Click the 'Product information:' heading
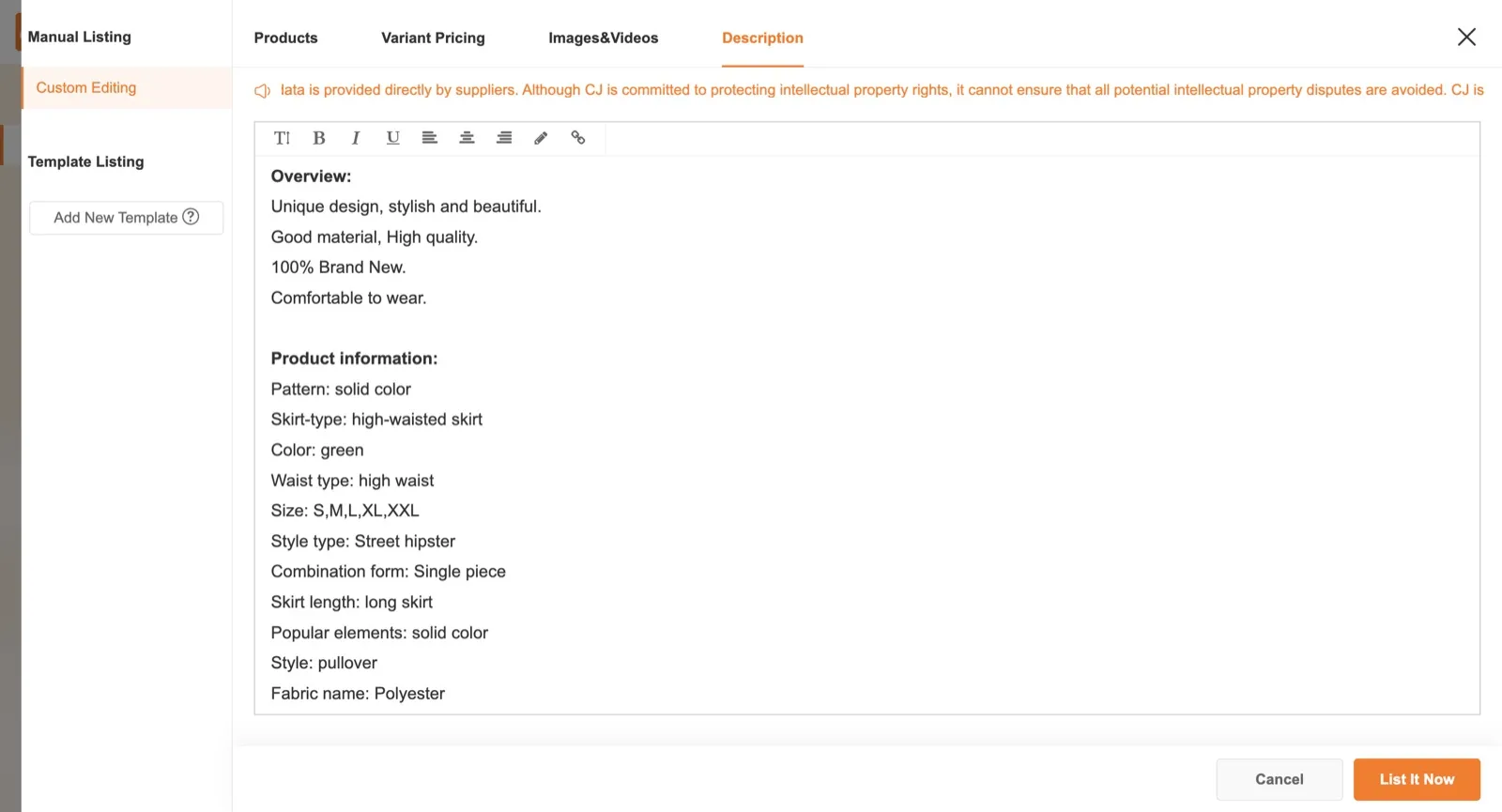Image resolution: width=1502 pixels, height=812 pixels. 354,359
